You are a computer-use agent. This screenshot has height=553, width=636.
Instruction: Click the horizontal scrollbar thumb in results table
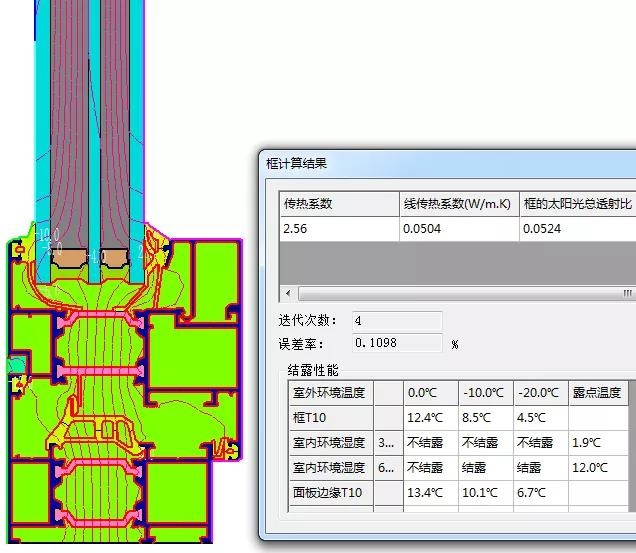click(x=466, y=293)
